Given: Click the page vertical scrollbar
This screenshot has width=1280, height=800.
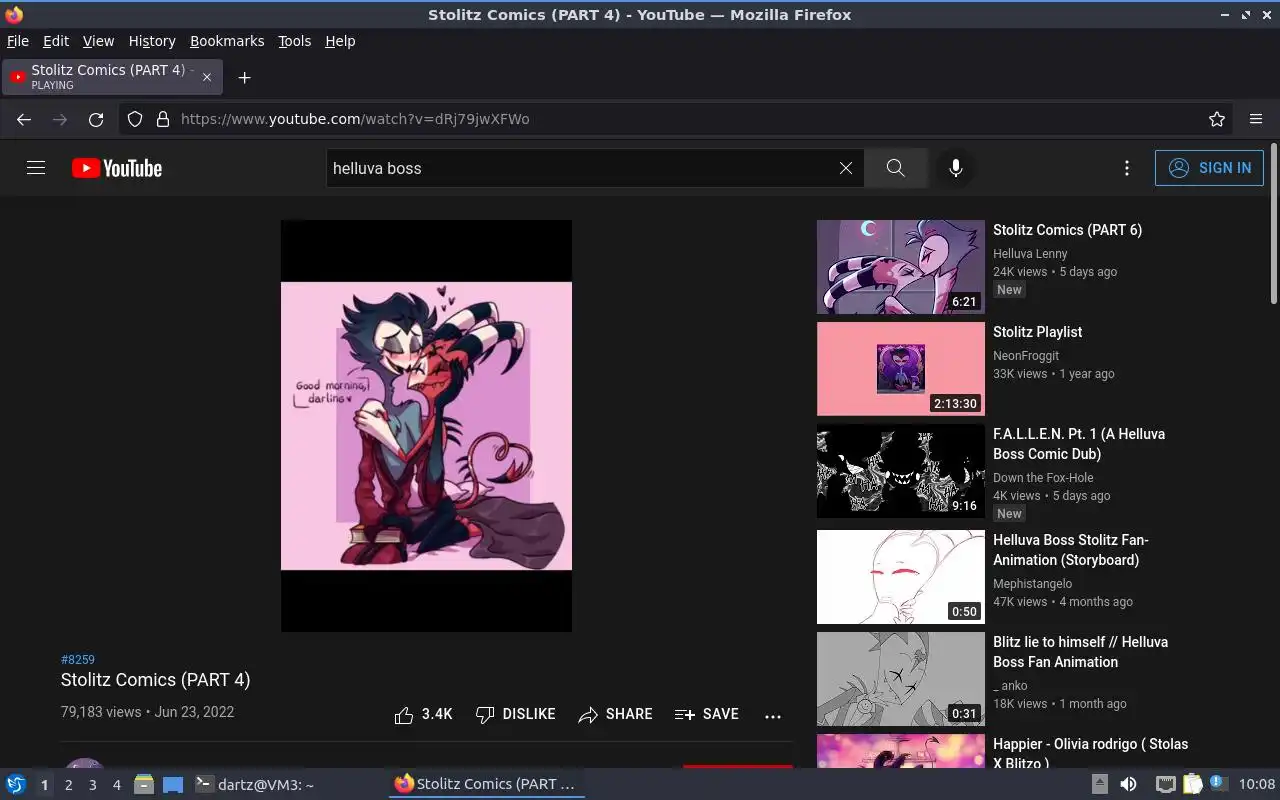Looking at the screenshot, I should coord(1273,224).
